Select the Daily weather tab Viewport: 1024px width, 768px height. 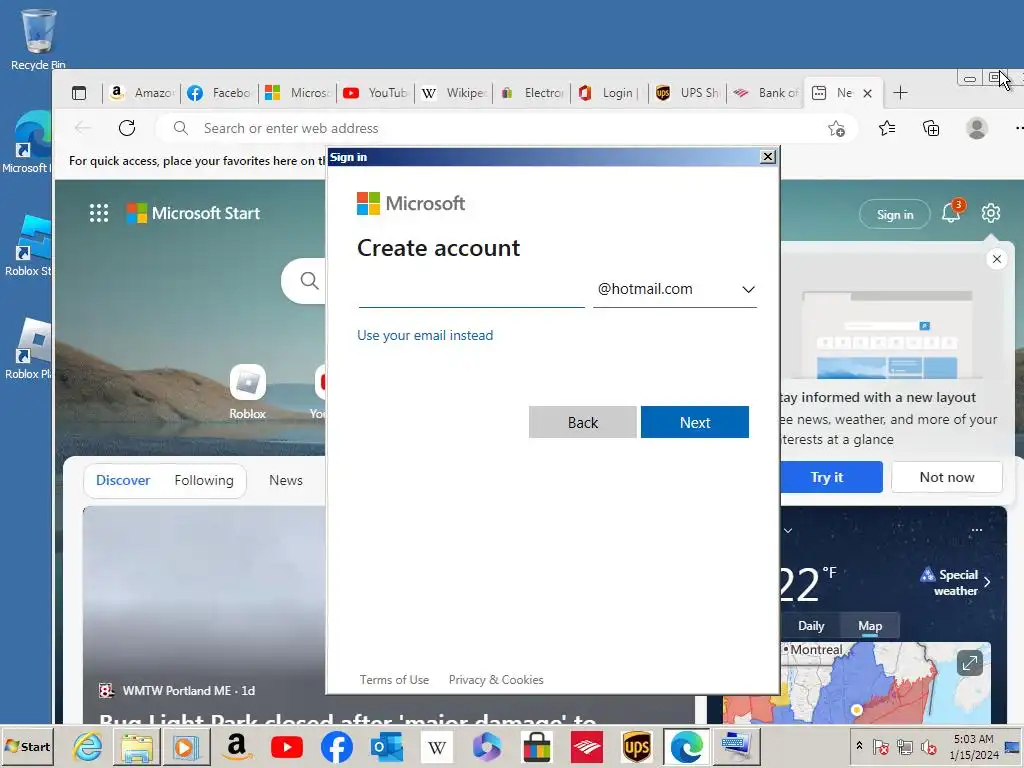[x=811, y=626]
